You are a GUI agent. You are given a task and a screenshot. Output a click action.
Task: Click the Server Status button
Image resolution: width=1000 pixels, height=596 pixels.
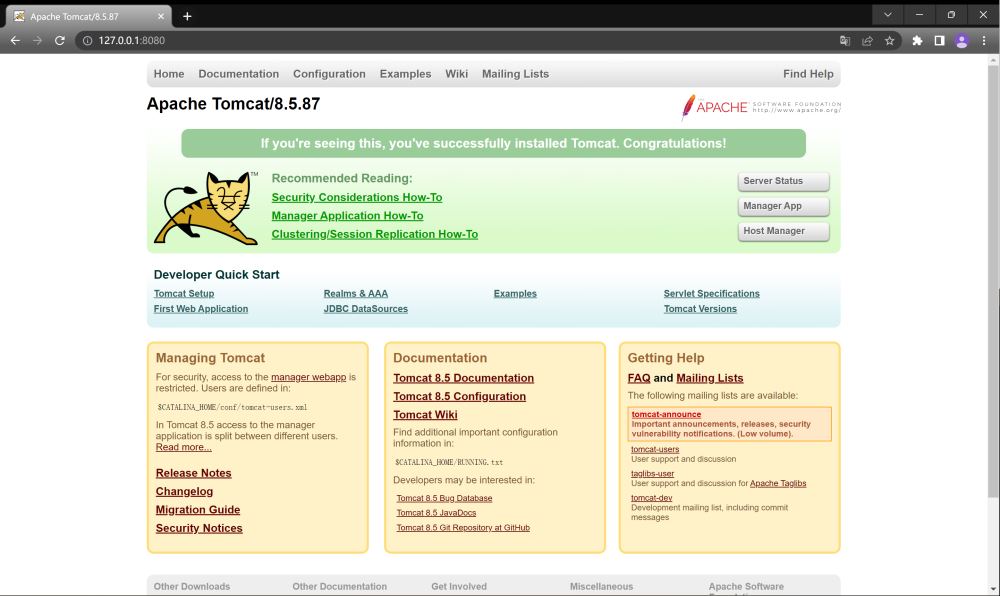(783, 181)
